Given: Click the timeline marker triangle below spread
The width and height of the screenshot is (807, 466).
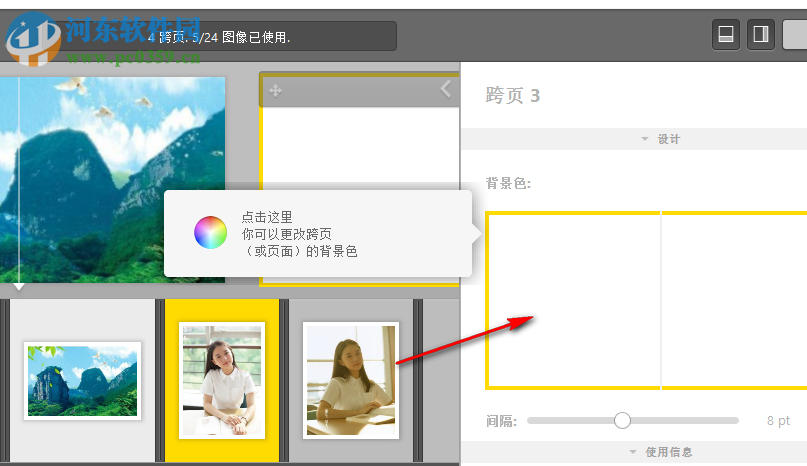Looking at the screenshot, I should [19, 286].
